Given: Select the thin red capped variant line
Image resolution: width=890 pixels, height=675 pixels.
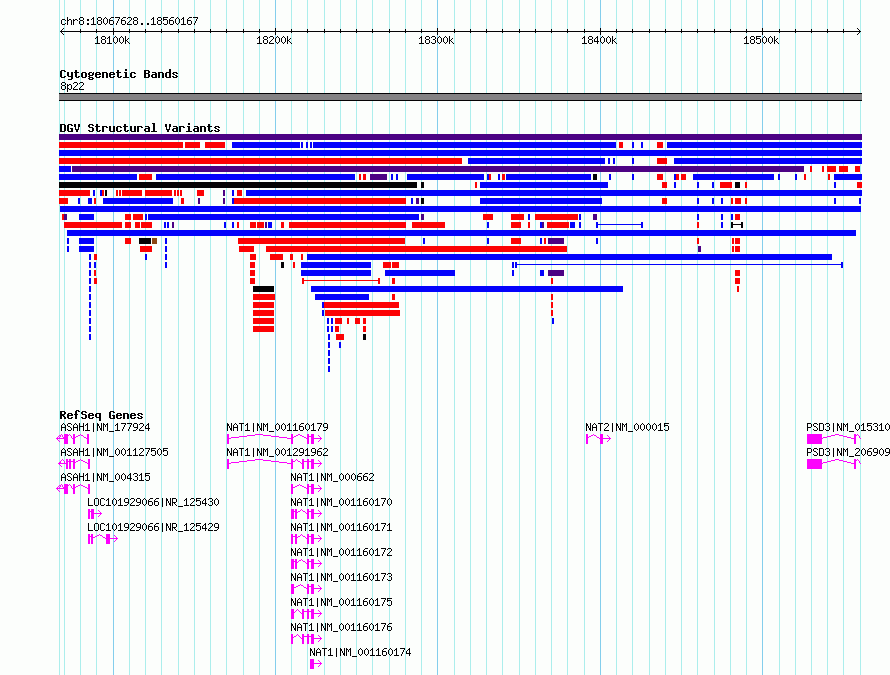Looking at the screenshot, I should (x=341, y=280).
